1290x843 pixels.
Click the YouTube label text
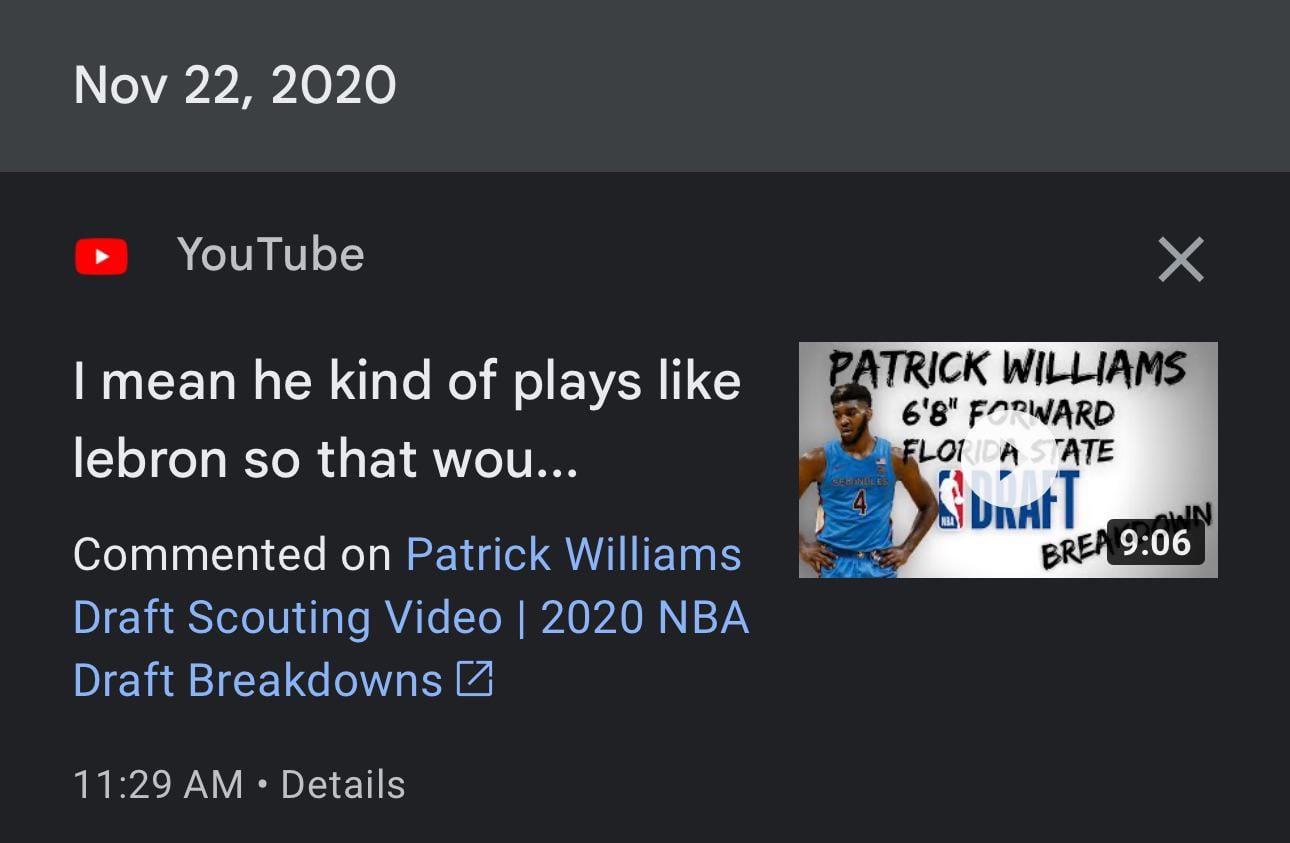tap(270, 255)
